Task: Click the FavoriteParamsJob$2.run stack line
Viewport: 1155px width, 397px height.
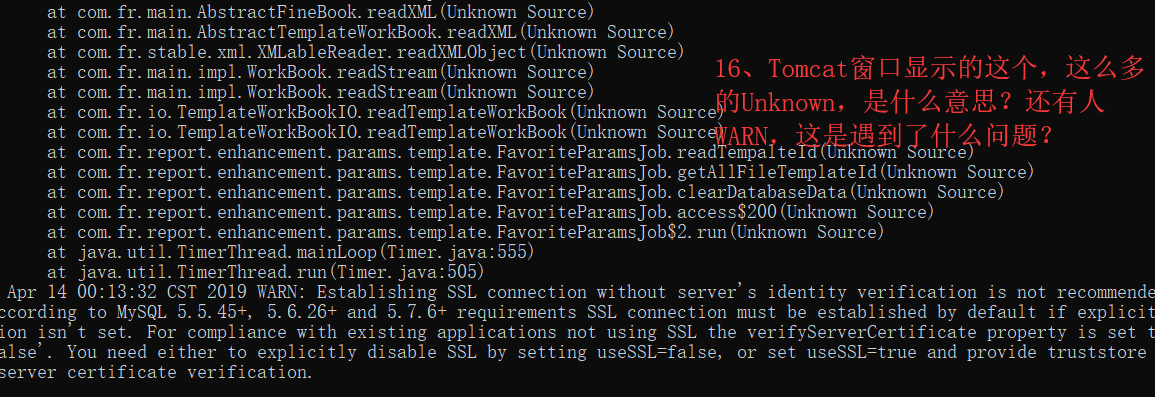Action: (466, 232)
